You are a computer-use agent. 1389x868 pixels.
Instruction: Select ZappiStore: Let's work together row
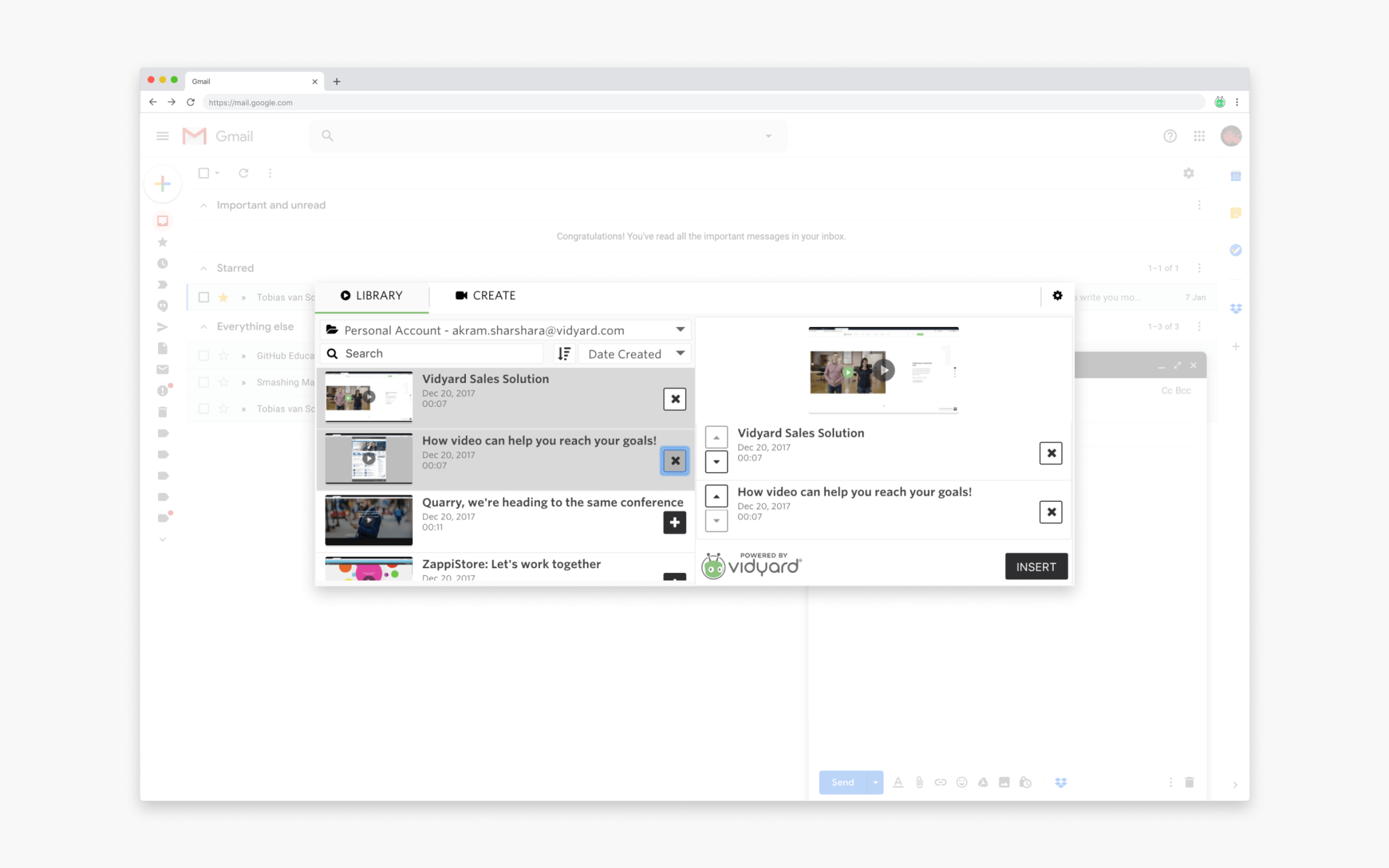505,568
